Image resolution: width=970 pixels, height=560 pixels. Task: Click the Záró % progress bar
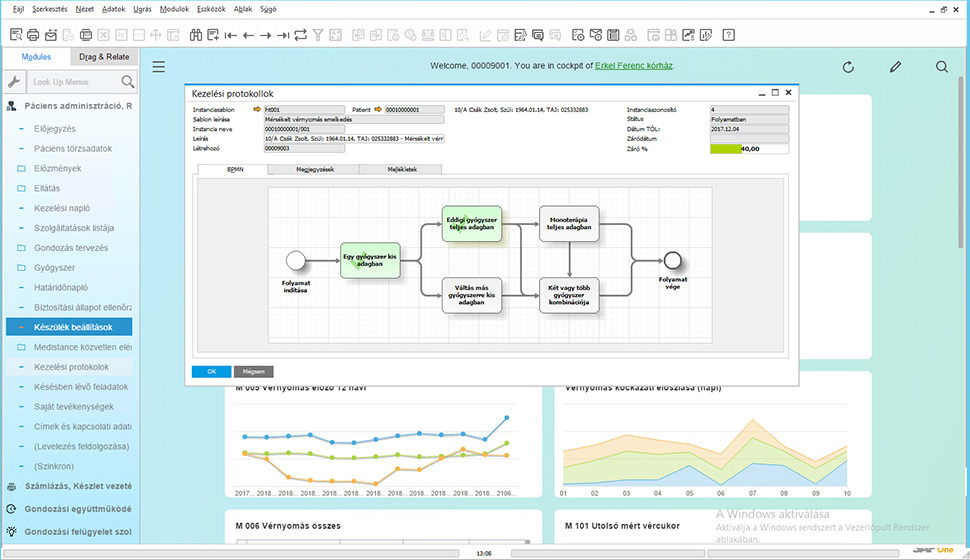coord(748,149)
